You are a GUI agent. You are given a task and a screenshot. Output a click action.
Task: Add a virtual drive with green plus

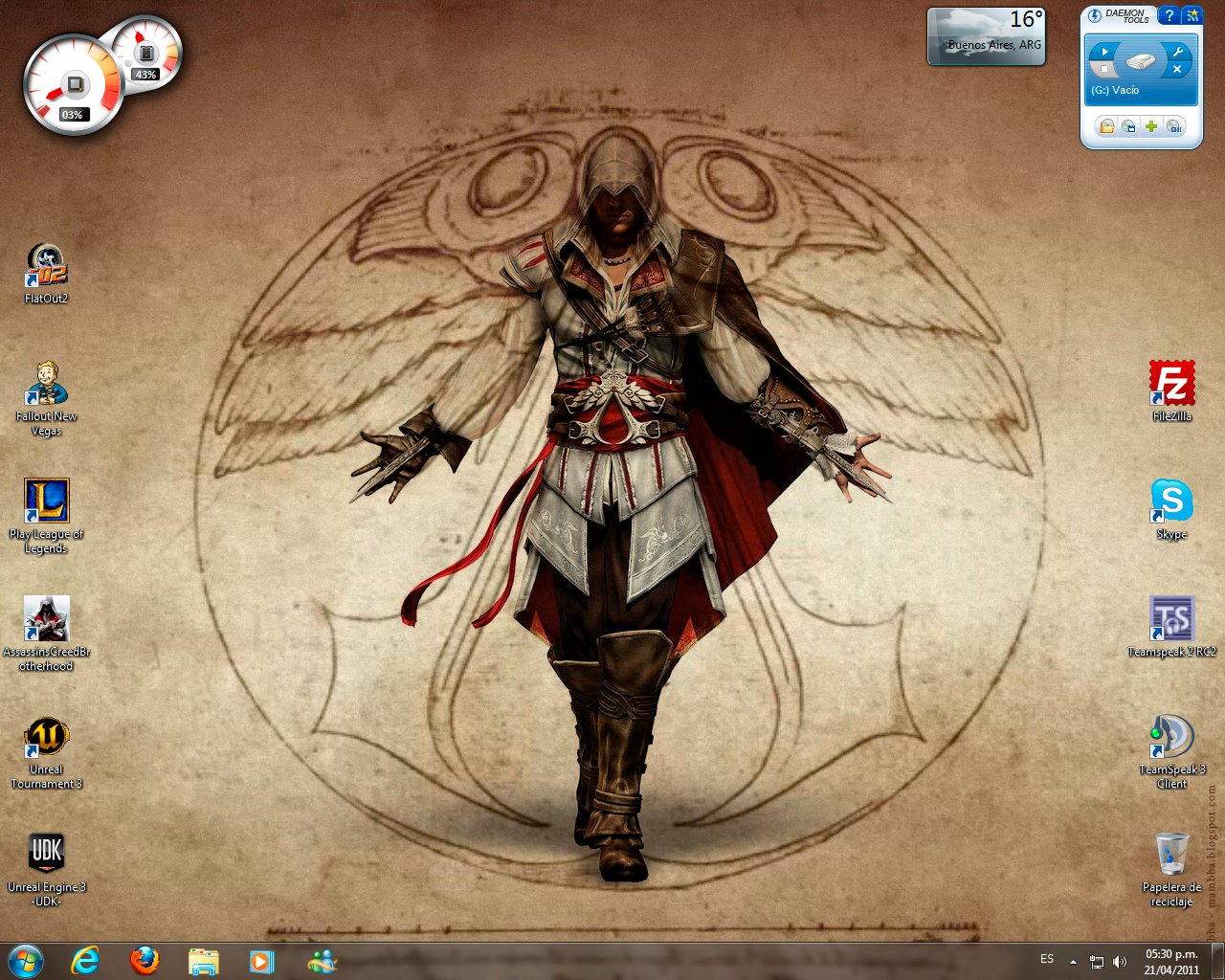pos(1151,126)
